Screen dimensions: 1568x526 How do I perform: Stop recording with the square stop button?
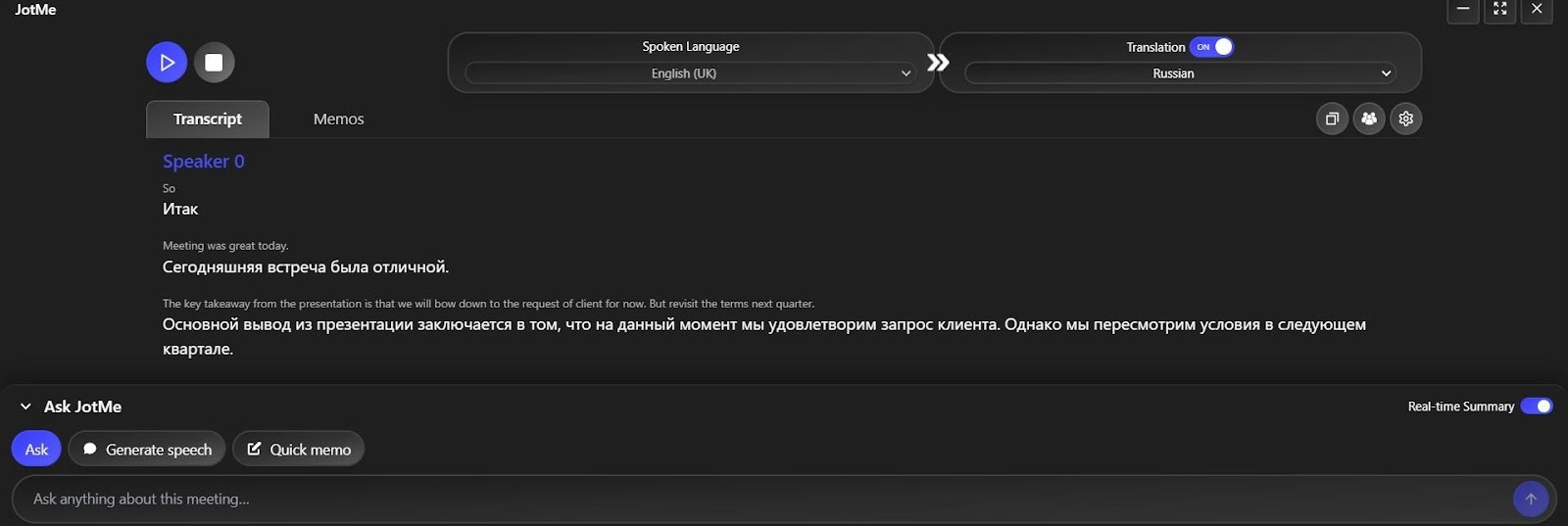pos(214,63)
